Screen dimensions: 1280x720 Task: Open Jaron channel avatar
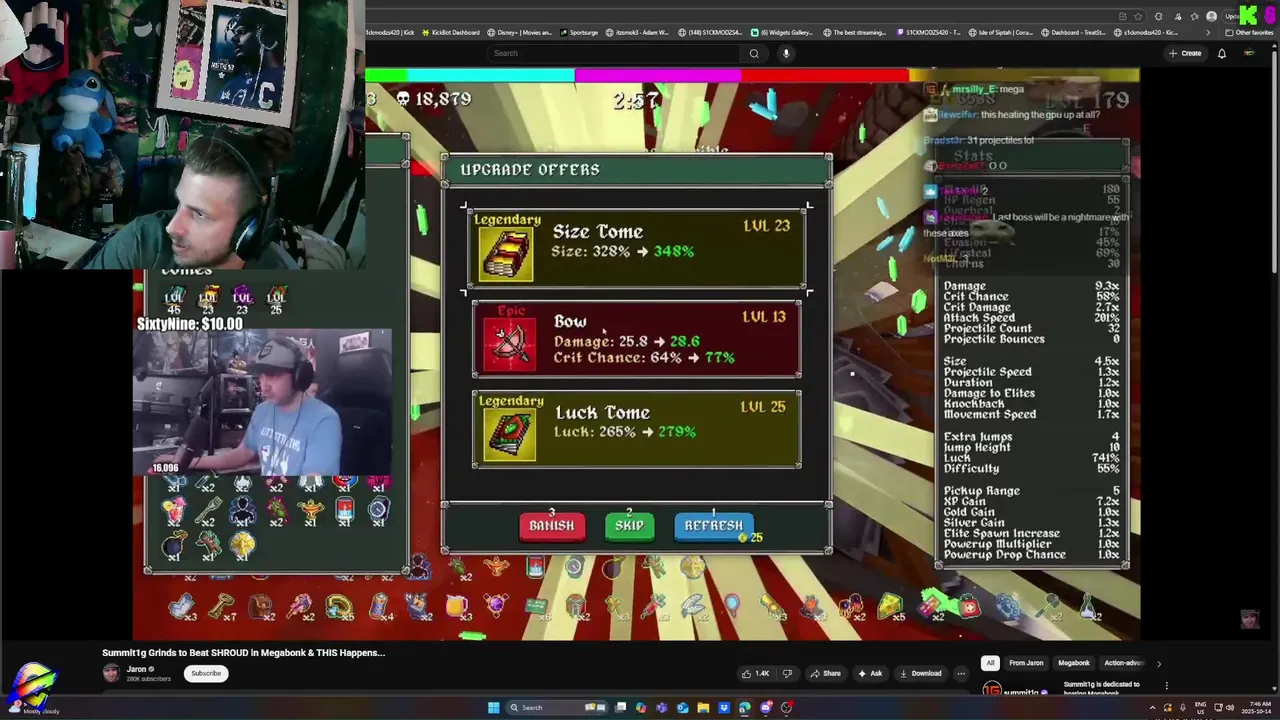pyautogui.click(x=111, y=673)
